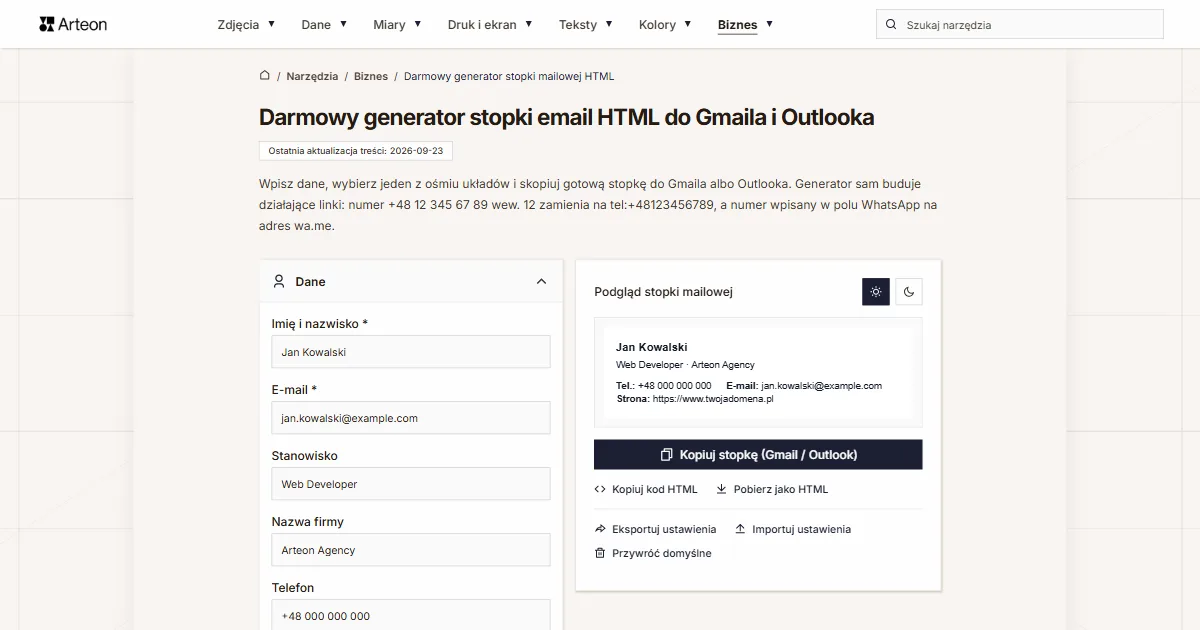The height and width of the screenshot is (630, 1200).
Task: Click the download as HTML icon
Action: click(x=721, y=489)
